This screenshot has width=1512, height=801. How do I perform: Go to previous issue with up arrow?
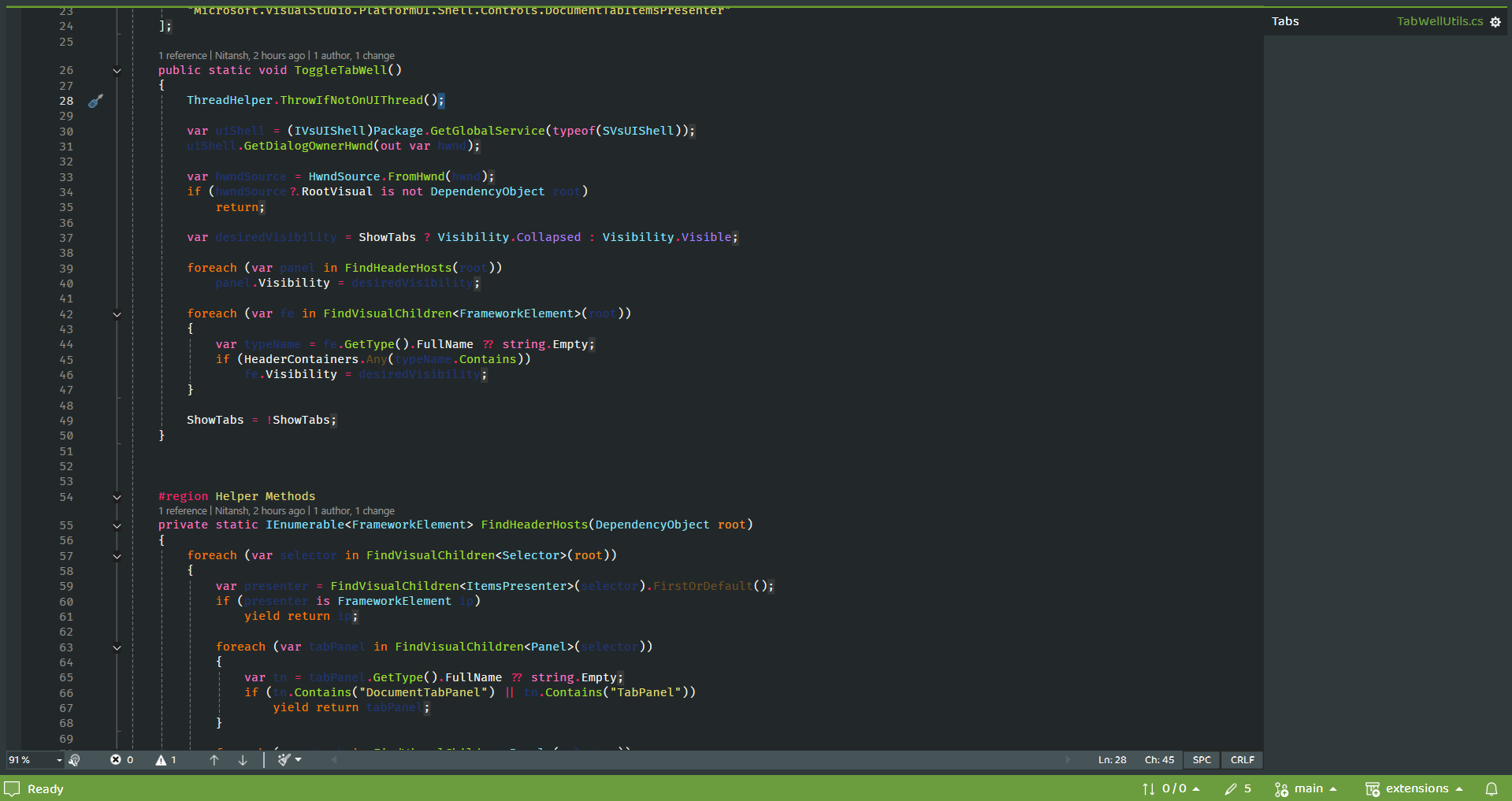click(x=214, y=760)
